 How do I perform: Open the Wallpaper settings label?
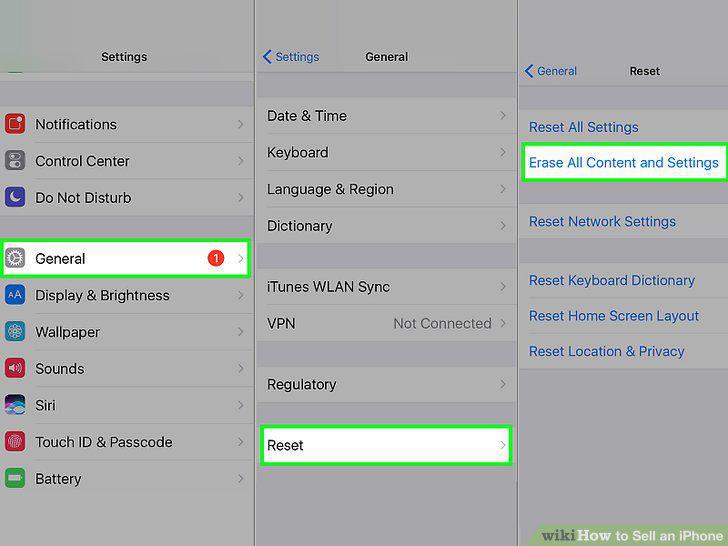pos(68,332)
